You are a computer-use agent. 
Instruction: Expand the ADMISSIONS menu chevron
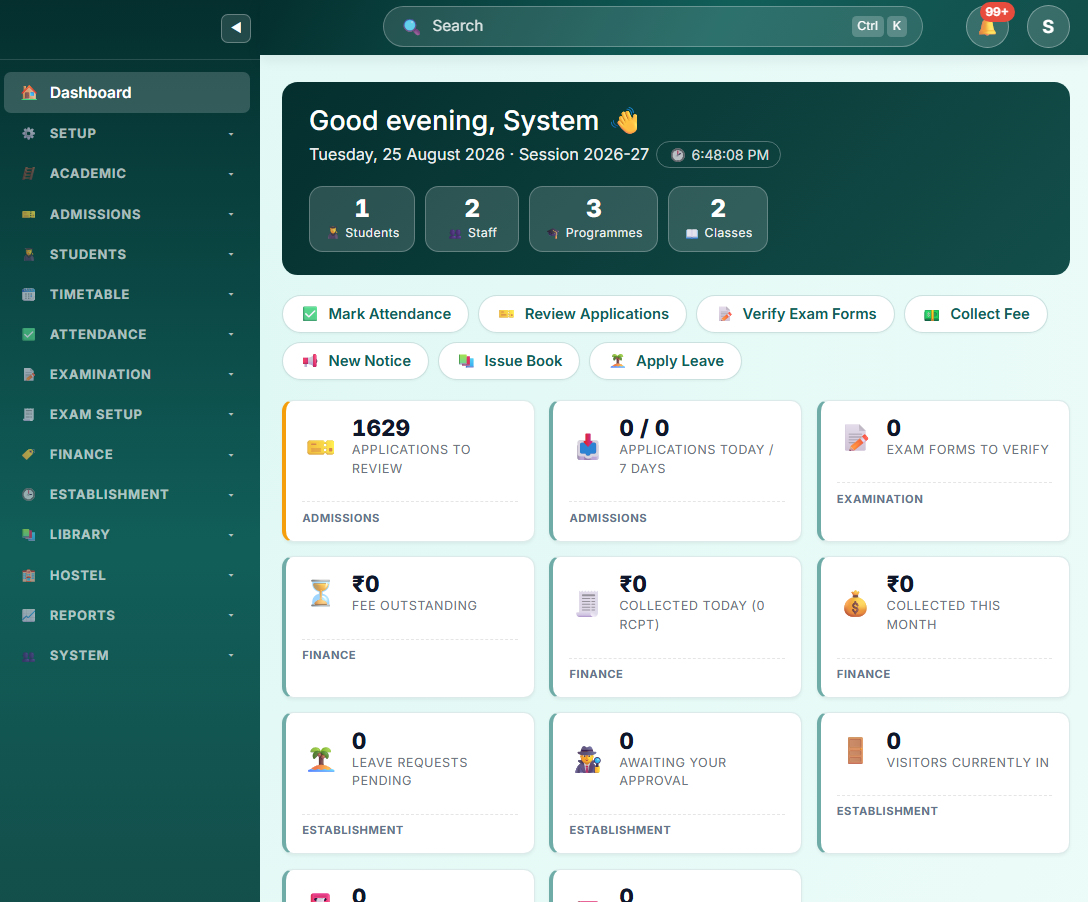231,214
